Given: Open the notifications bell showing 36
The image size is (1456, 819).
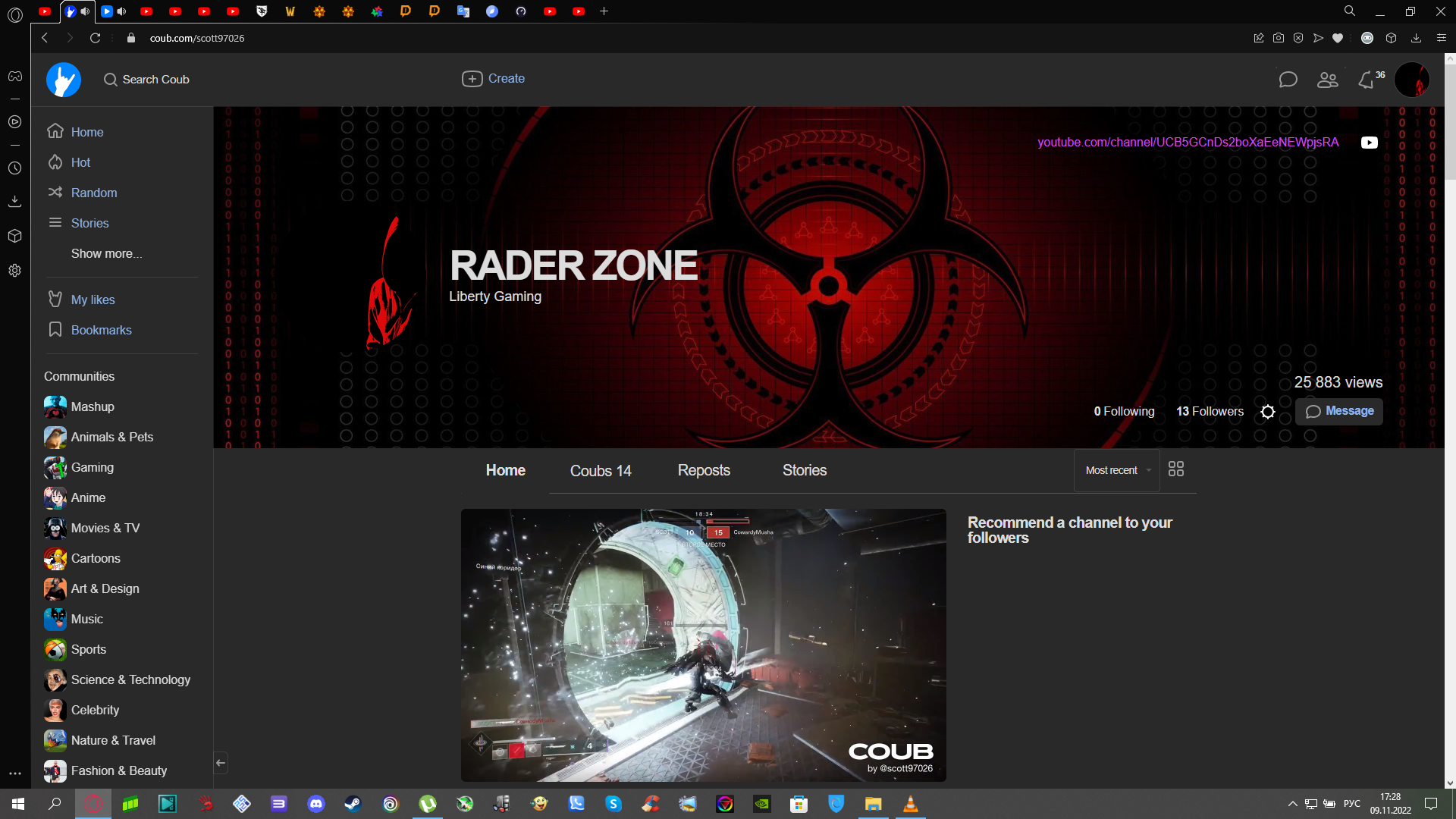Looking at the screenshot, I should (1367, 80).
